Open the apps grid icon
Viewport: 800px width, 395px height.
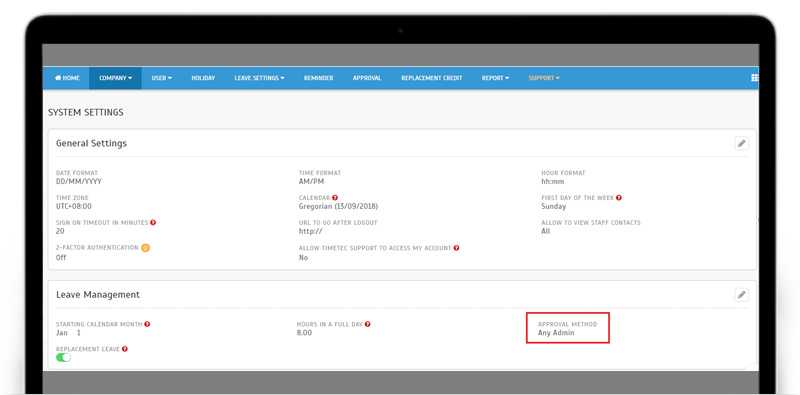755,78
